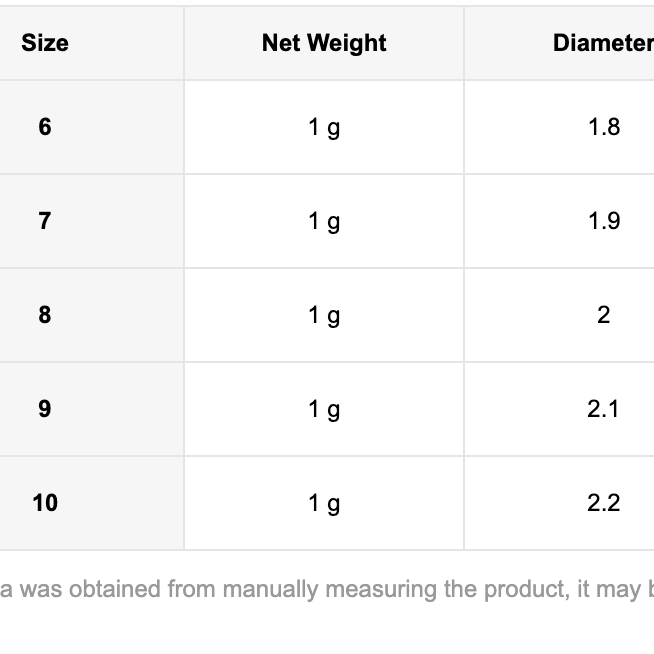The image size is (654, 654).
Task: Select the size 9 cell
Action: (45, 409)
